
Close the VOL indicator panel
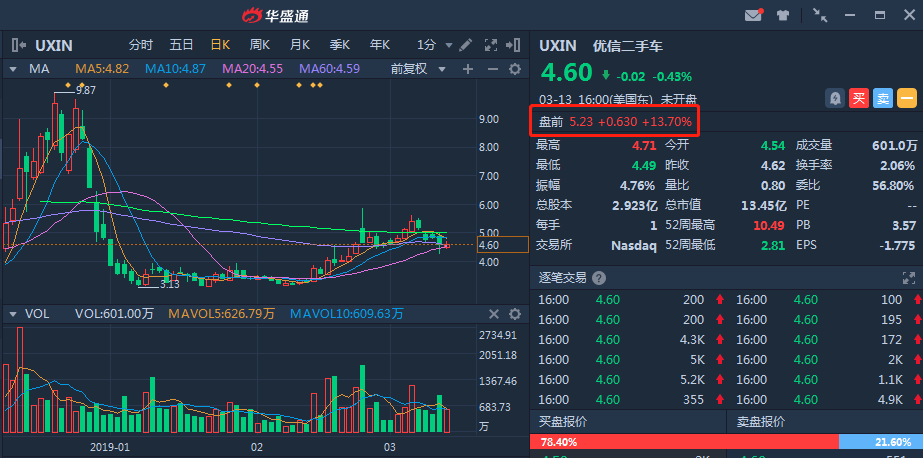[x=494, y=314]
